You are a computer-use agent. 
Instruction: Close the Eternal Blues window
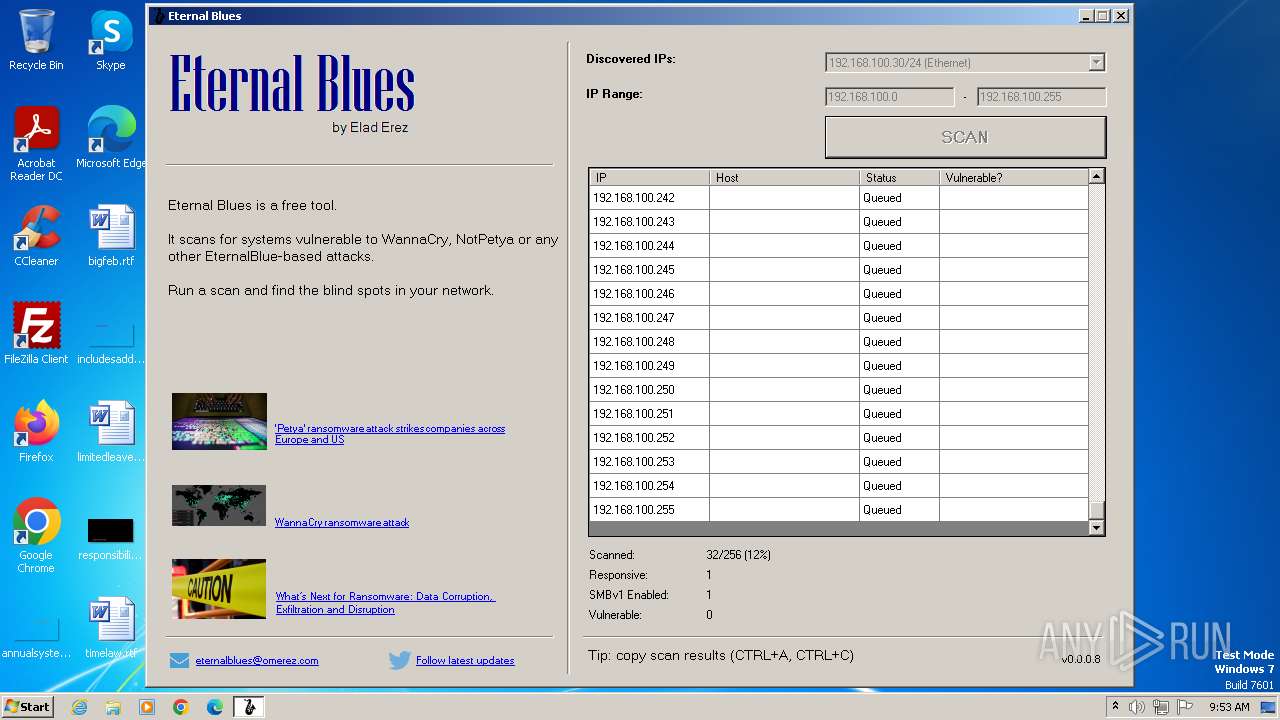click(1121, 15)
